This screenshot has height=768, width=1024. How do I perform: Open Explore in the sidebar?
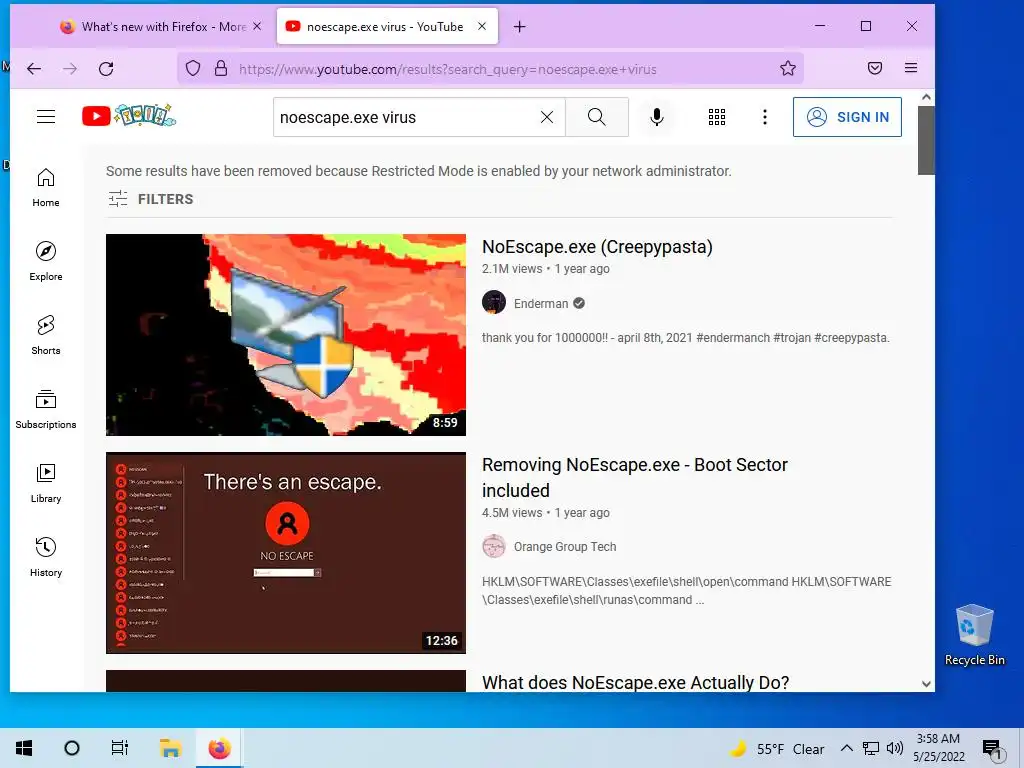(x=46, y=261)
